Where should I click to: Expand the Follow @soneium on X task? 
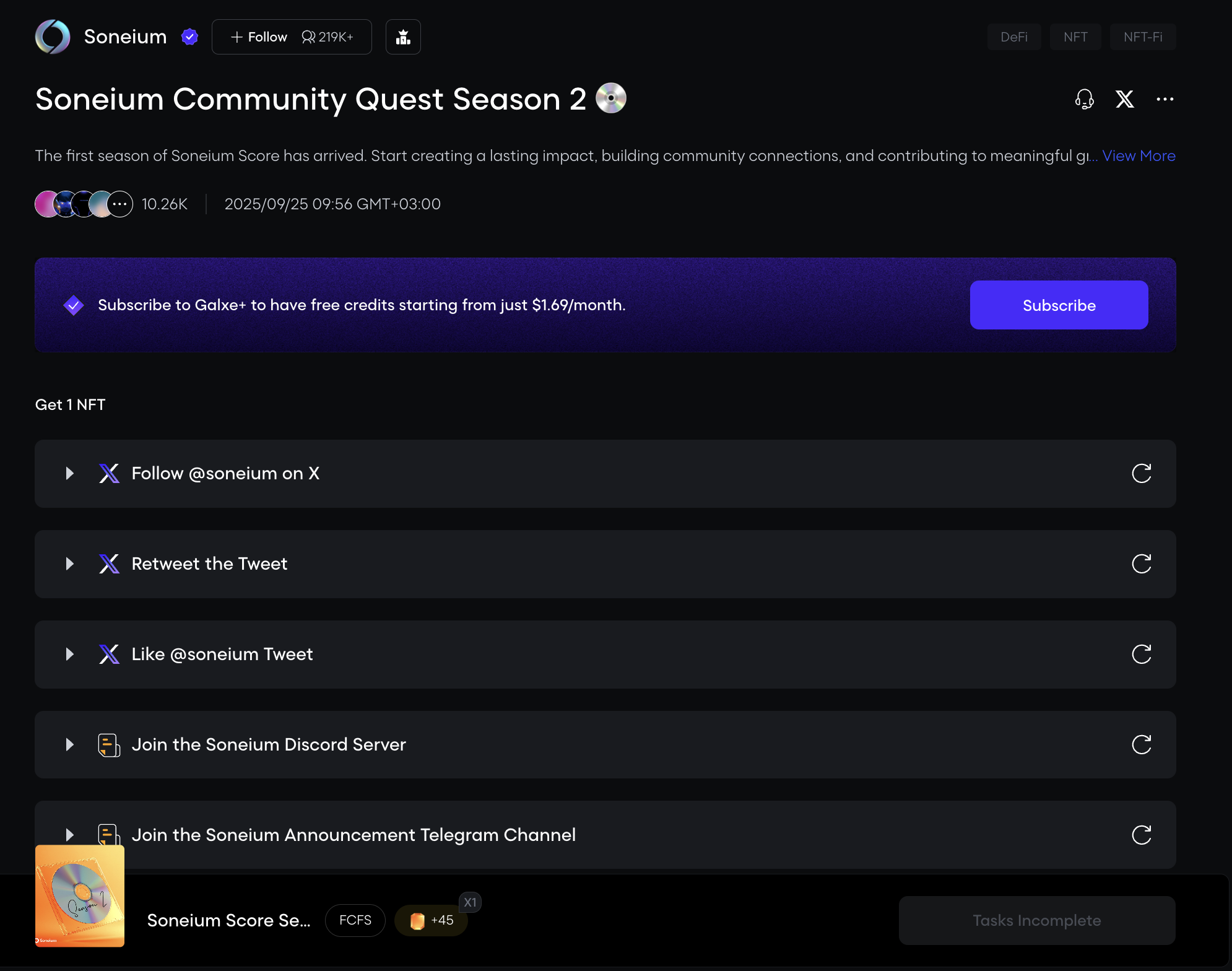70,474
